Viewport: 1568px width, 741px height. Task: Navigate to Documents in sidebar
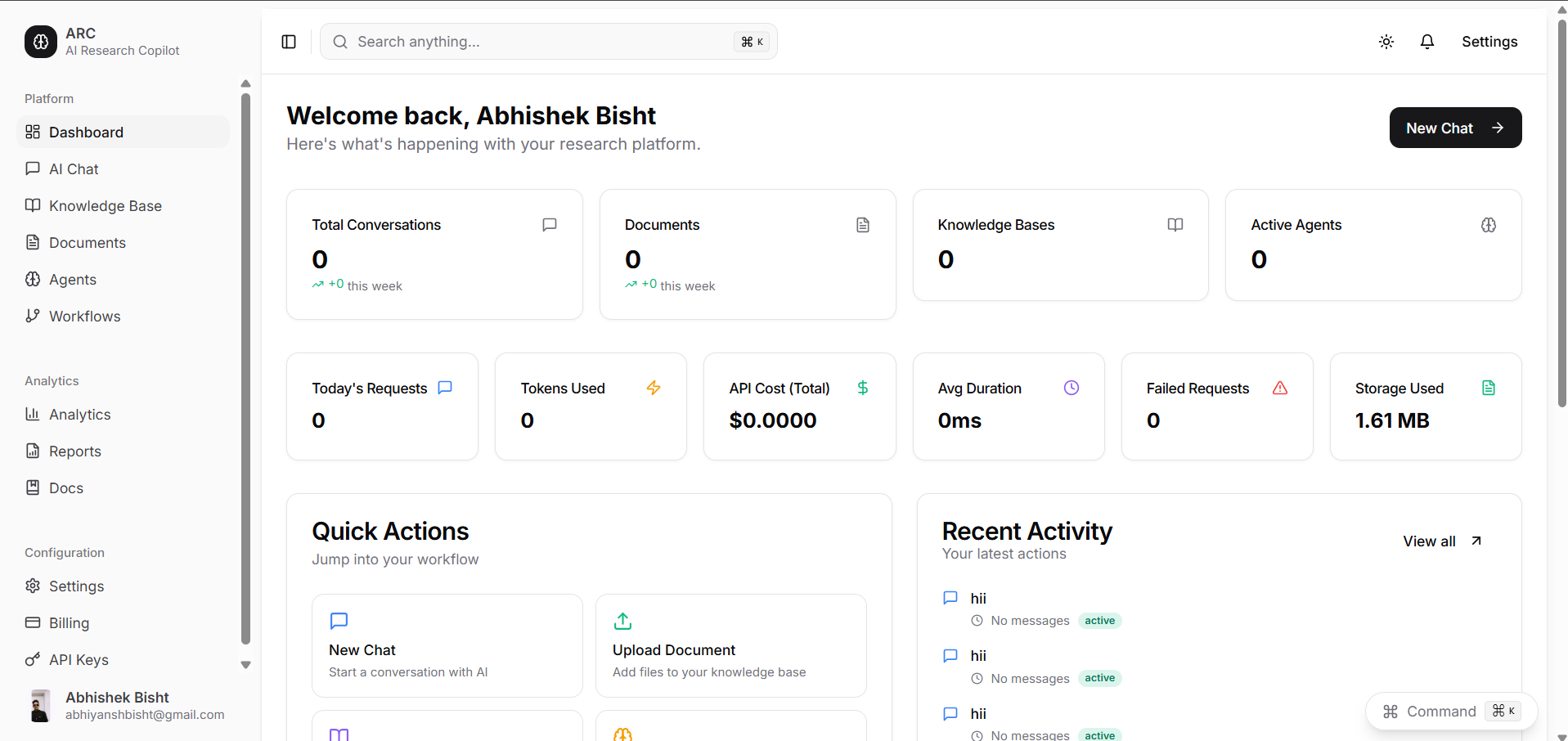click(x=123, y=242)
